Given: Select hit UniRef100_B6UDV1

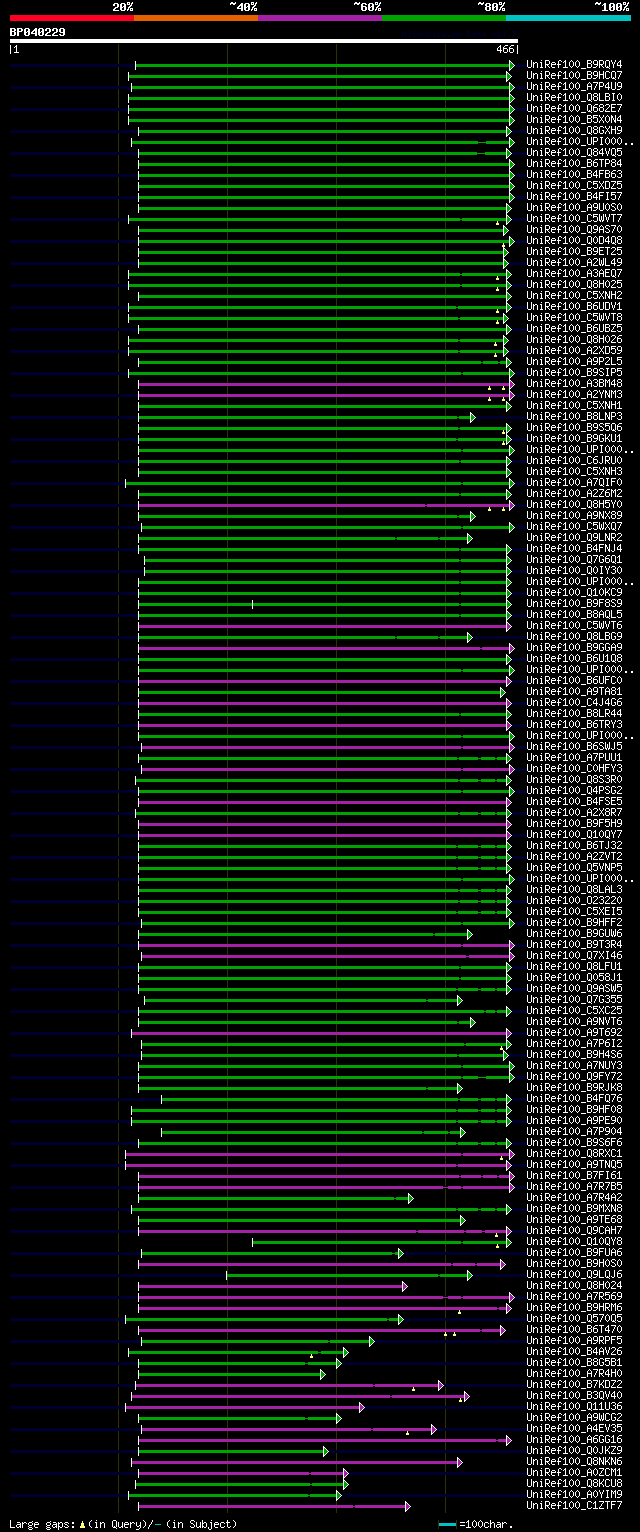Looking at the screenshot, I should [x=574, y=307].
